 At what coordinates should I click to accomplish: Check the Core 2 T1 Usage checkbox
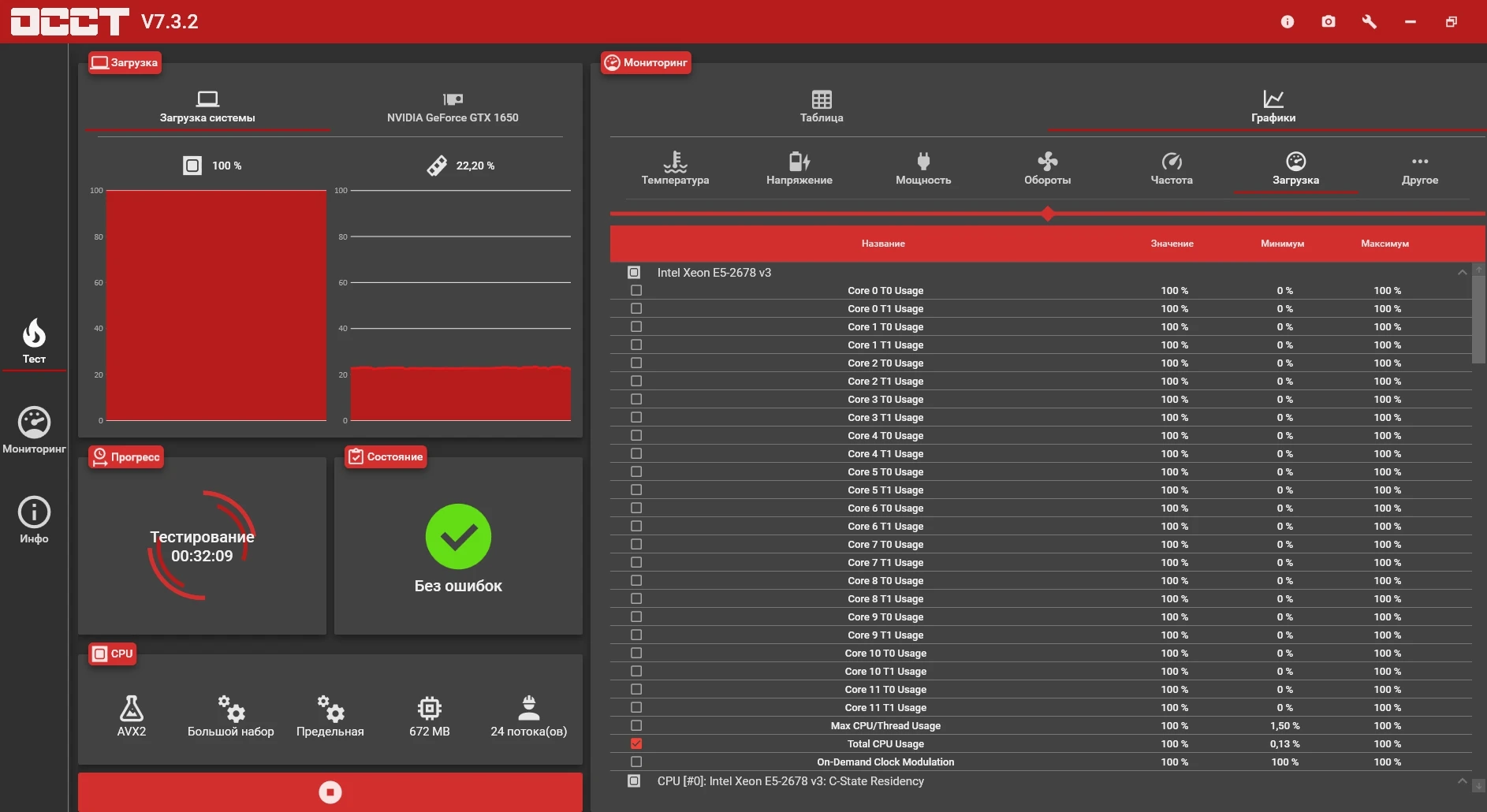[636, 381]
